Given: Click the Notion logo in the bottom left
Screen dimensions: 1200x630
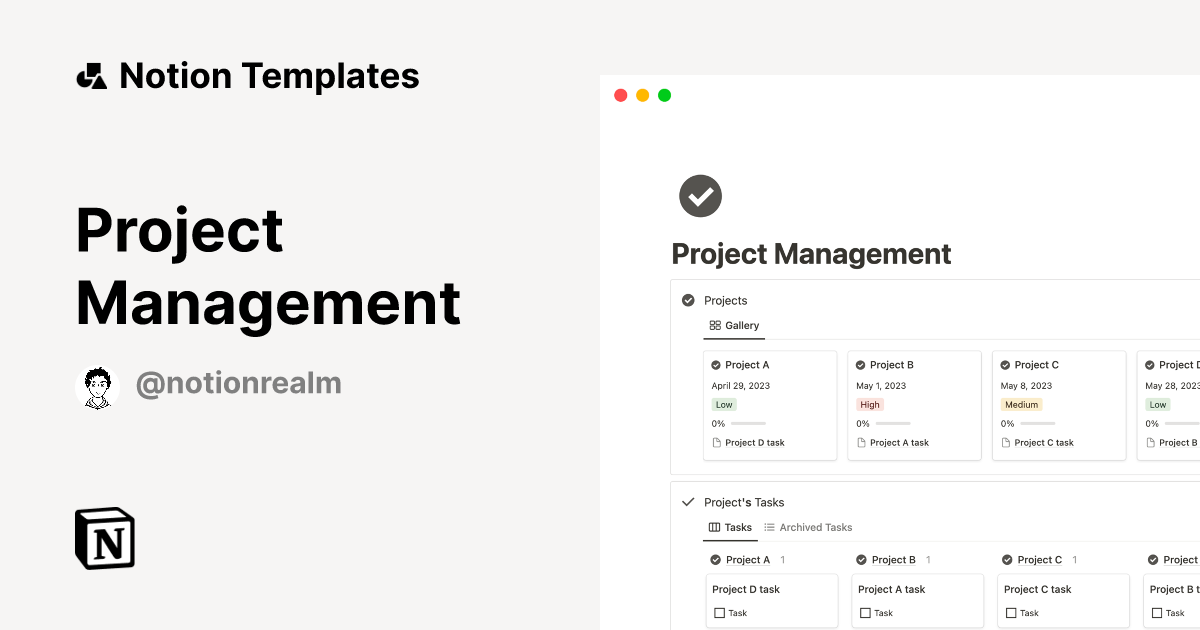Looking at the screenshot, I should click(x=104, y=538).
